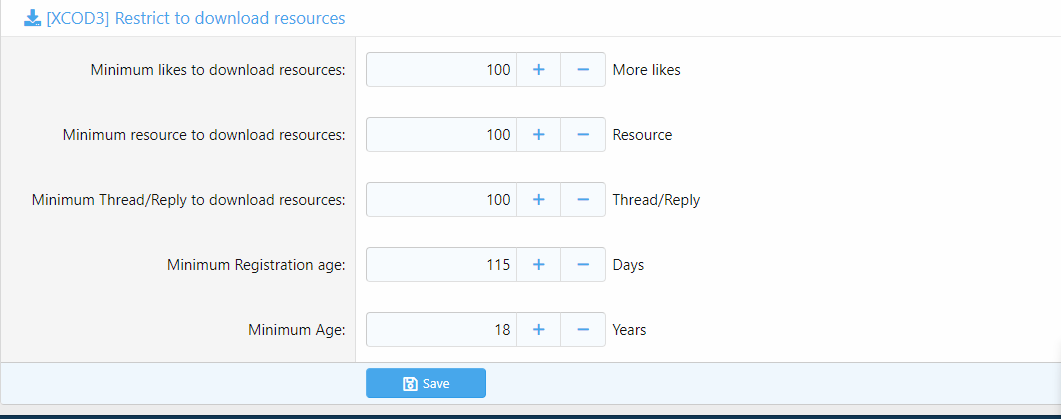The width and height of the screenshot is (1061, 419).
Task: Decrease minimum likes with minus button
Action: [583, 70]
